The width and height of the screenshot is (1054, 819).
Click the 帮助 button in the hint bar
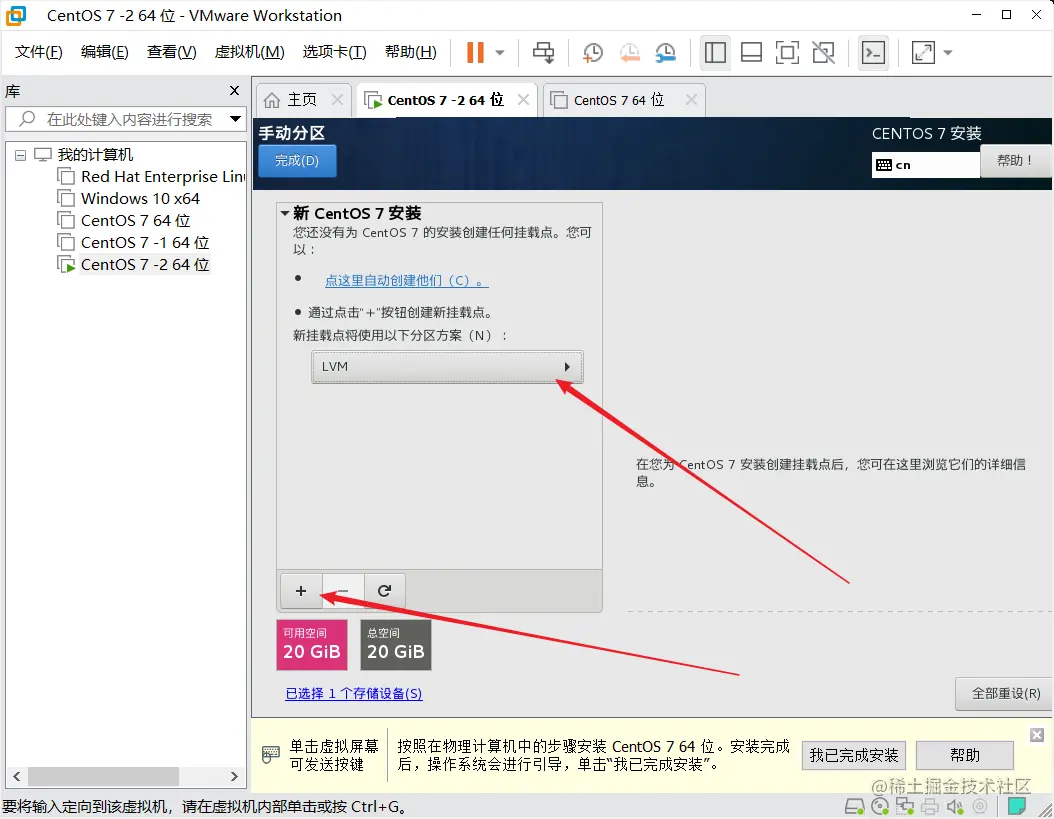(965, 755)
